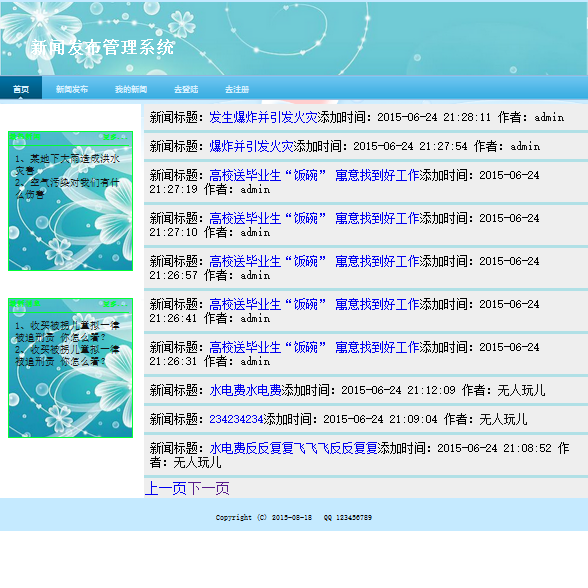Click timestamp 2015-06-24 21:28:11
The width and height of the screenshot is (588, 588).
tap(434, 117)
